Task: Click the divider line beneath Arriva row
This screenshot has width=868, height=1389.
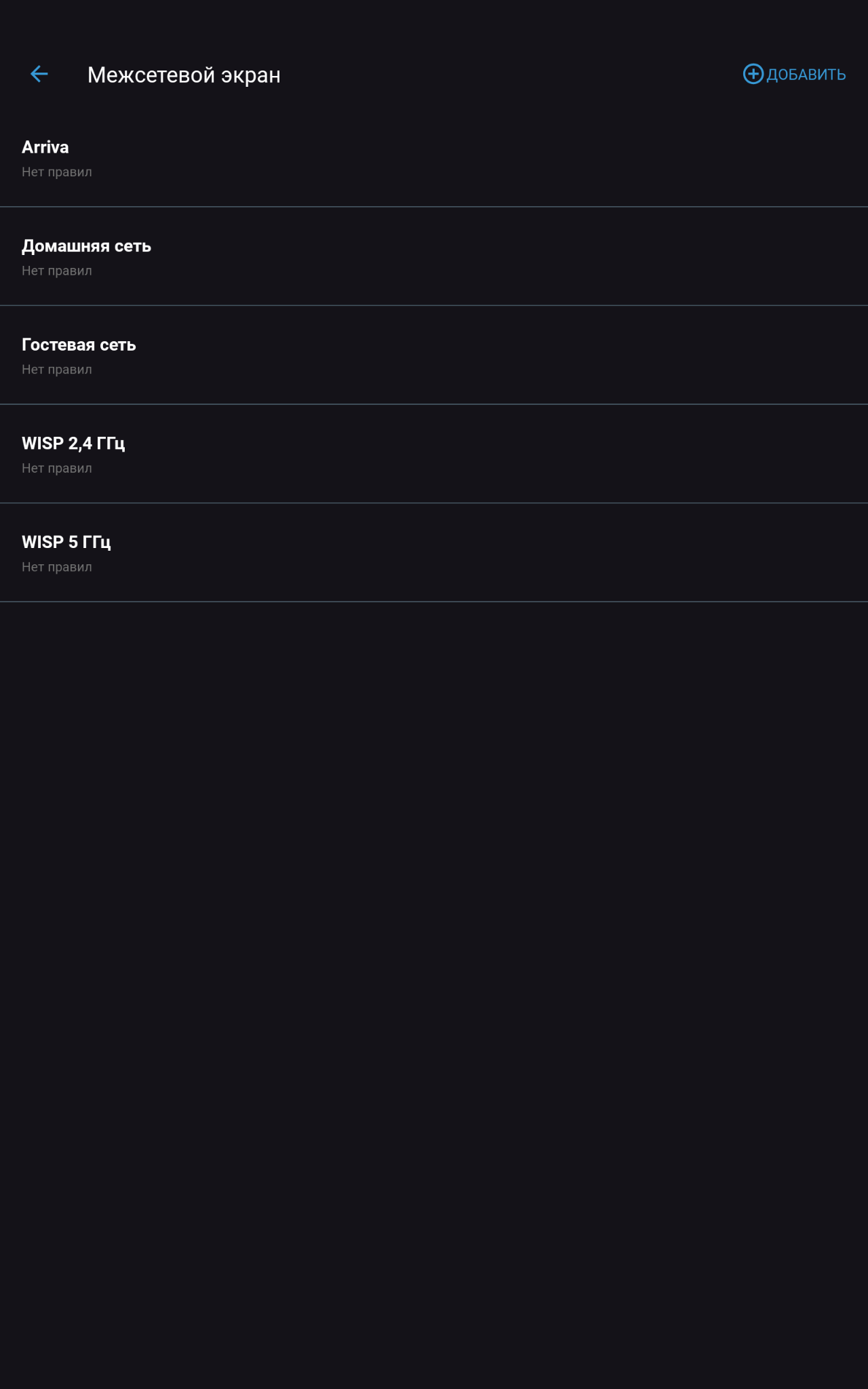Action: (434, 207)
